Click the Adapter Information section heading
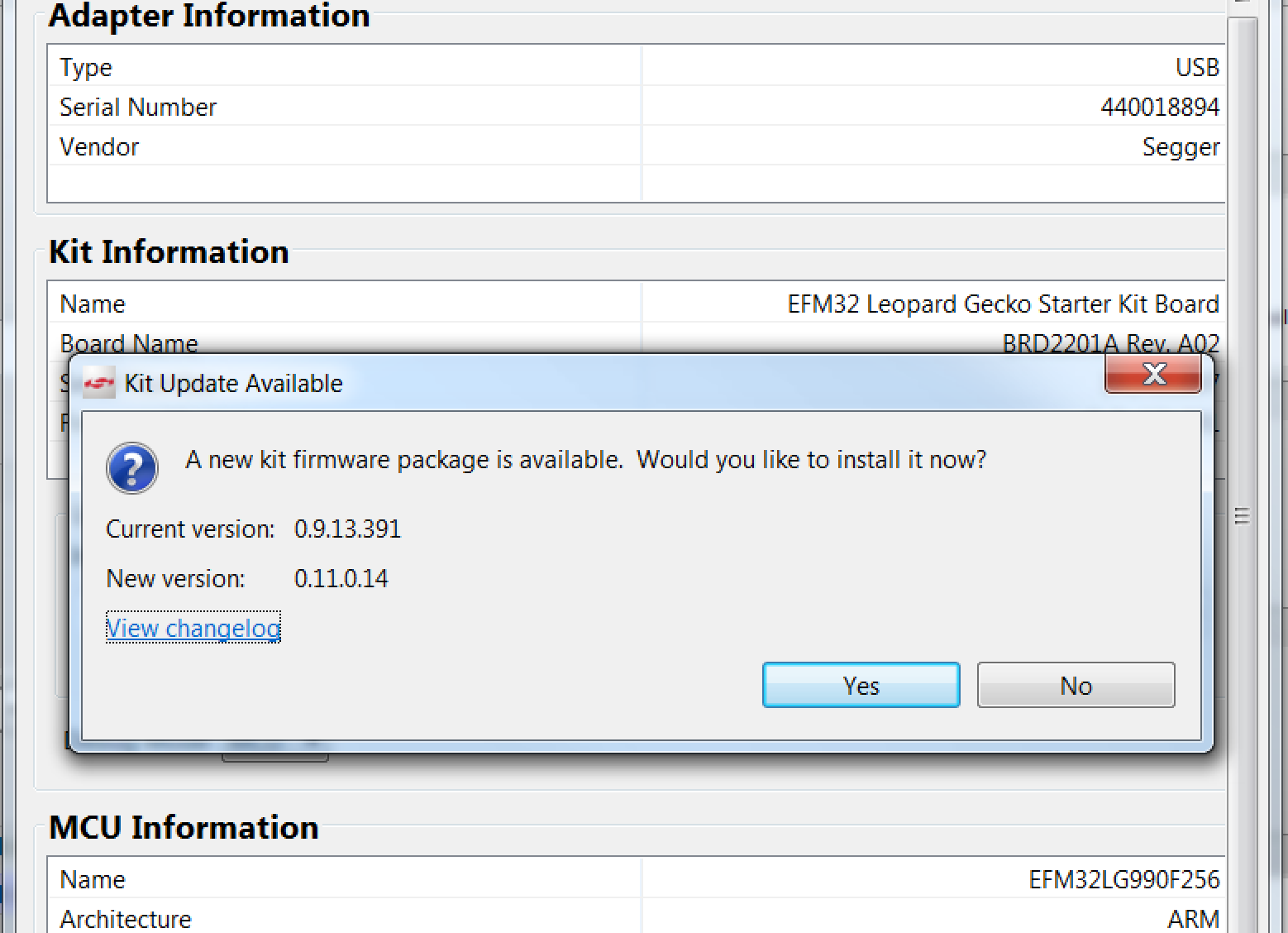 coord(209,17)
